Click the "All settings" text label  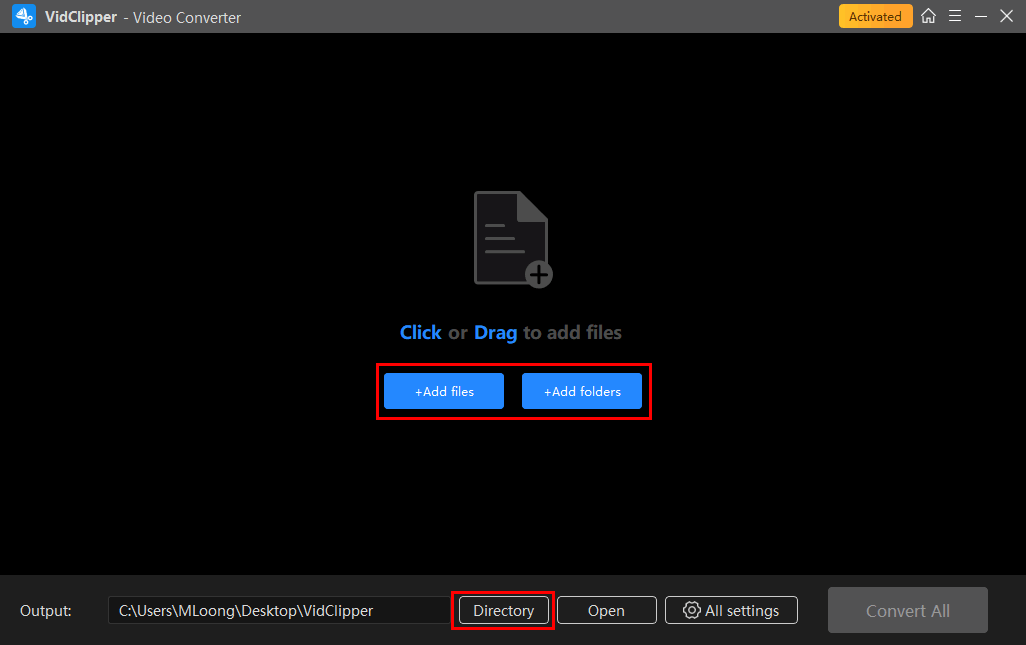coord(742,610)
